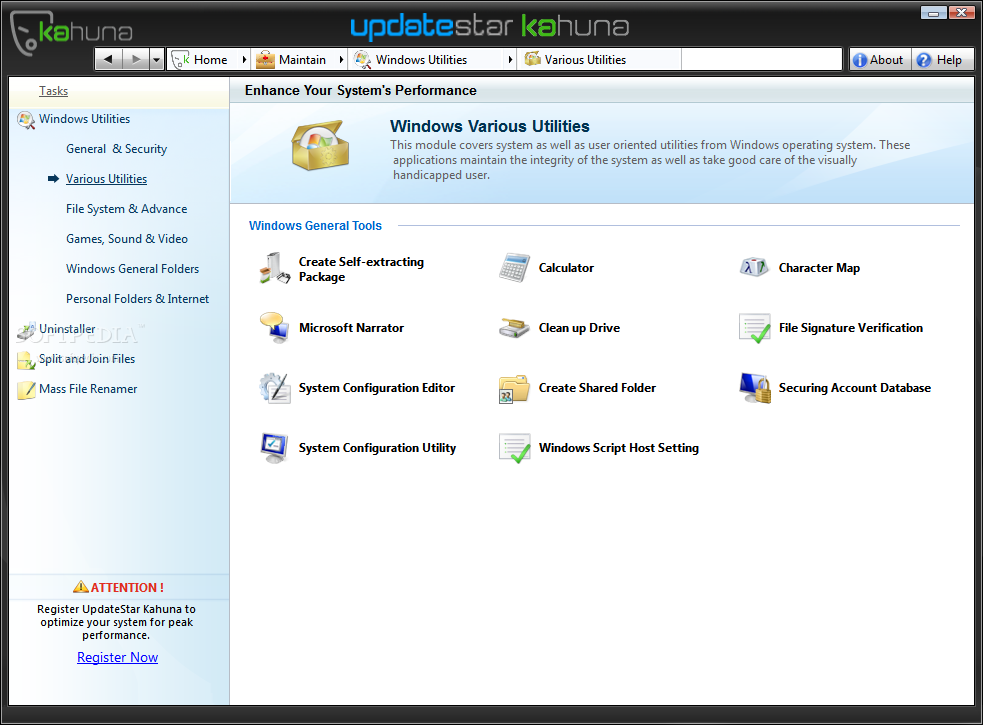This screenshot has height=725, width=983.
Task: Open Securing Account Database icon
Action: point(755,388)
